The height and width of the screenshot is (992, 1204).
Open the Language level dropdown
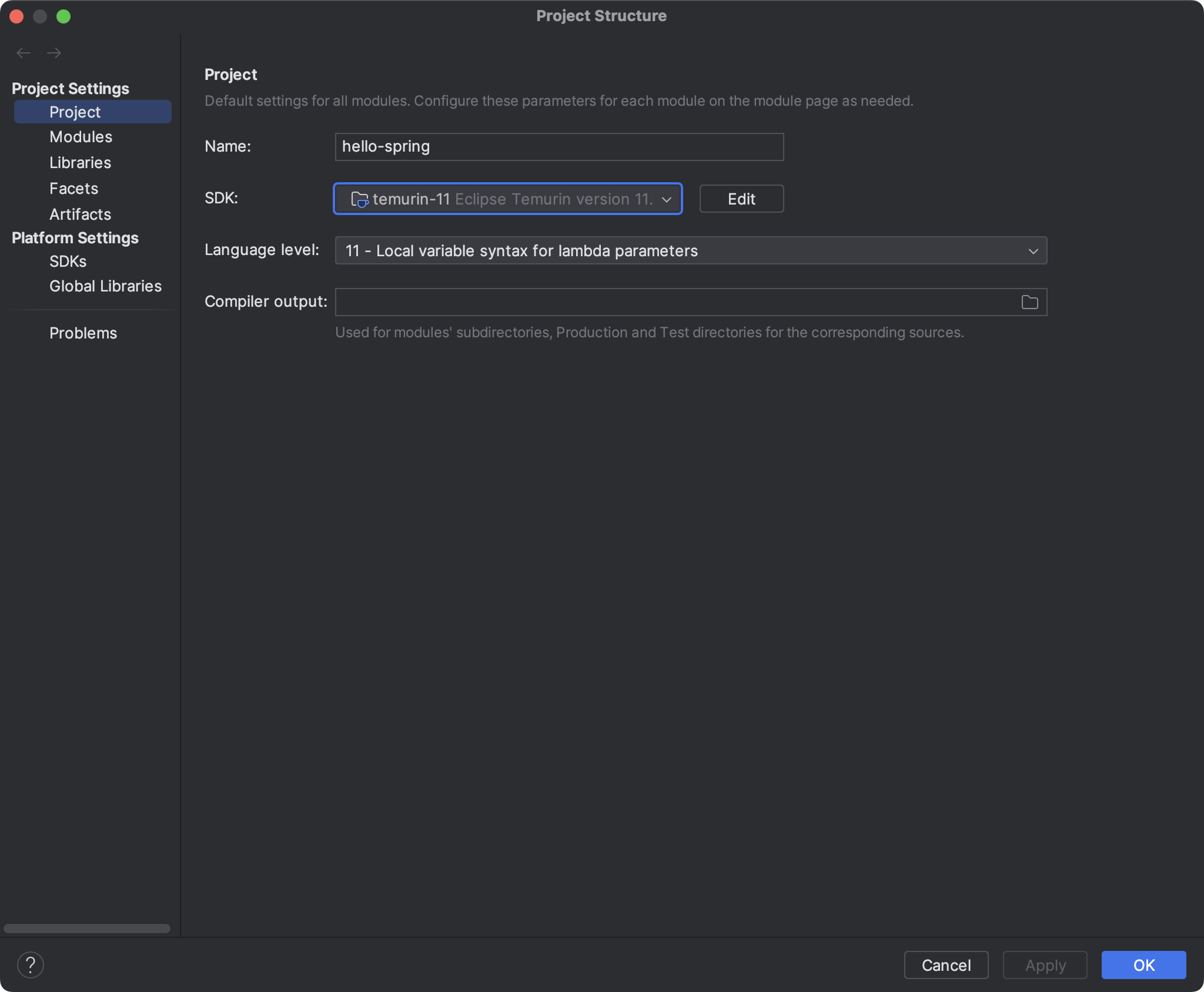tap(690, 251)
